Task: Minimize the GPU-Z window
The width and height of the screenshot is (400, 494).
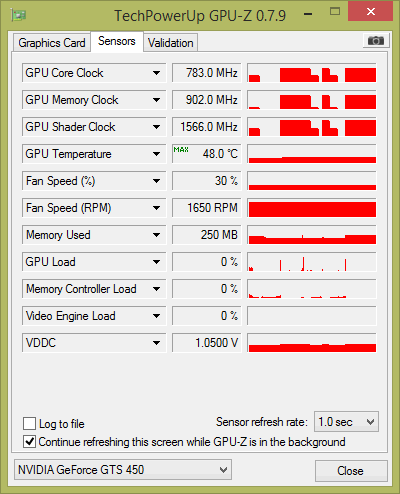Action: [x=308, y=14]
